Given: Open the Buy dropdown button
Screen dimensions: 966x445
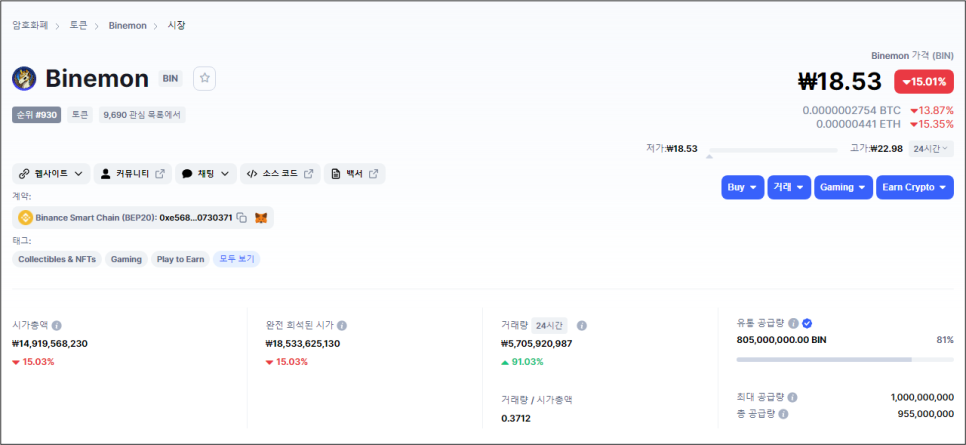Looking at the screenshot, I should (742, 187).
